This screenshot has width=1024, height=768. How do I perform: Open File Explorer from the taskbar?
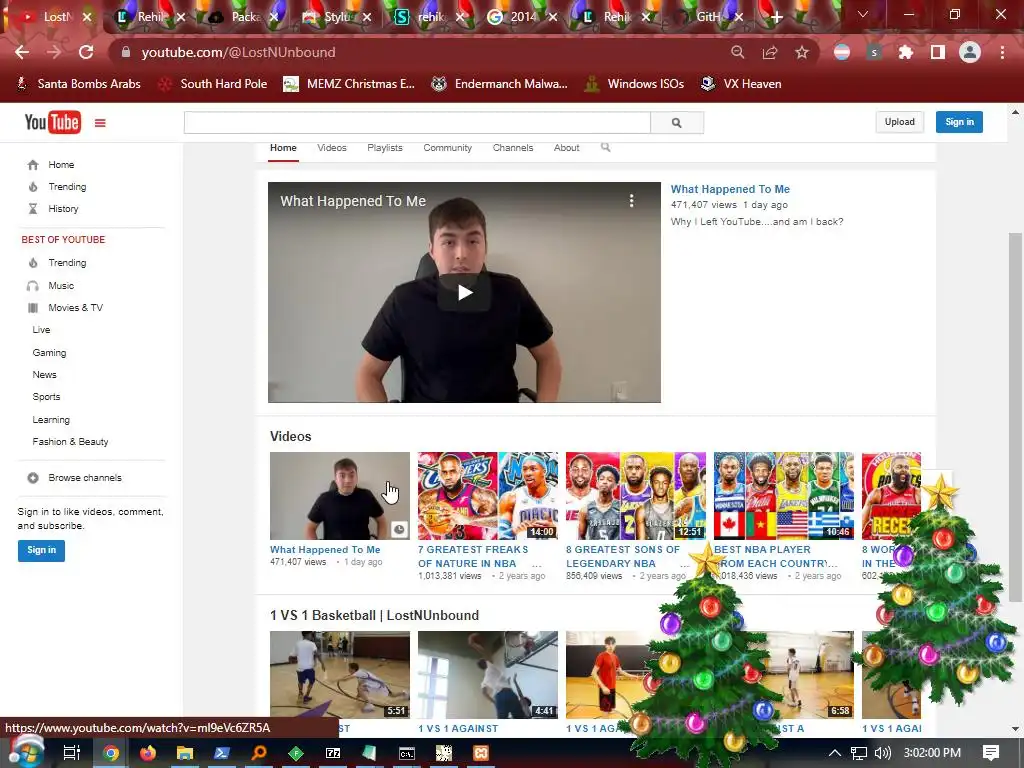[x=185, y=753]
